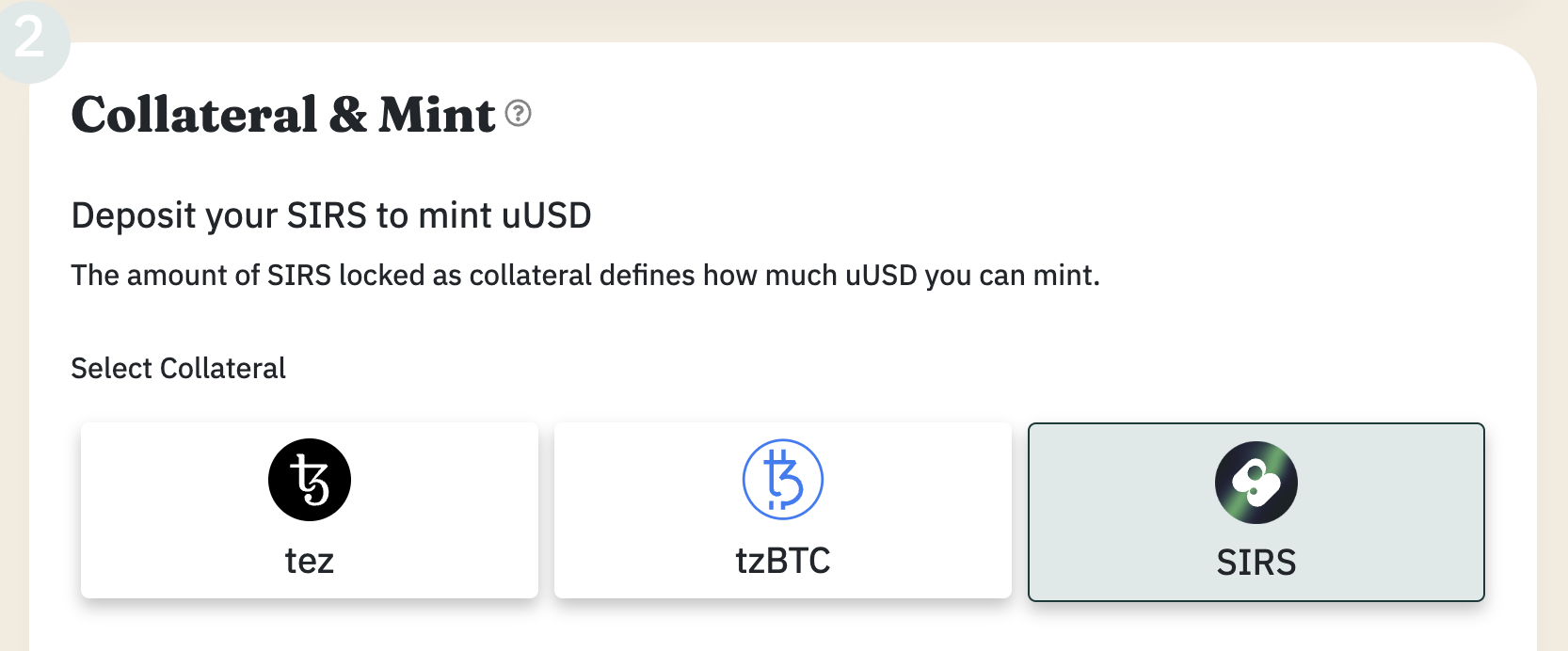The image size is (1568, 651).
Task: Click the word "uUSD" in the subtitle
Action: pos(546,215)
